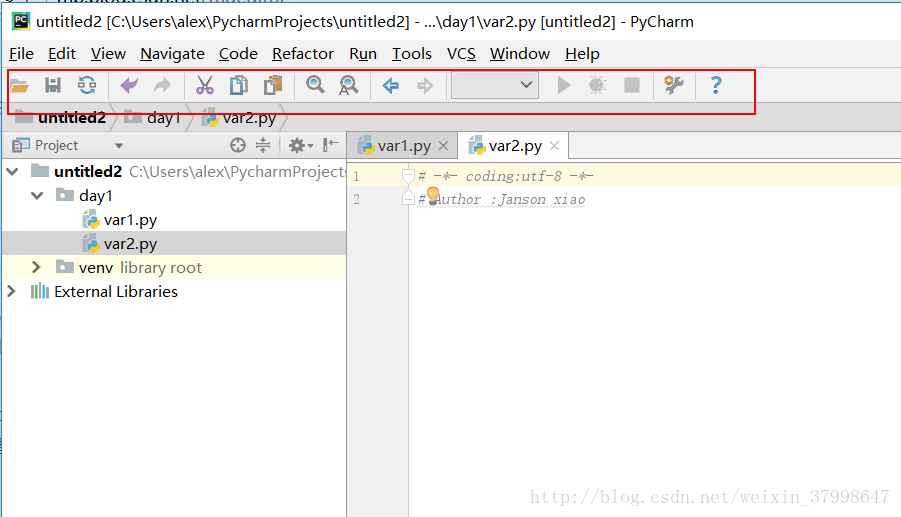Expand External Libraries node
This screenshot has width=901, height=517.
coord(11,291)
